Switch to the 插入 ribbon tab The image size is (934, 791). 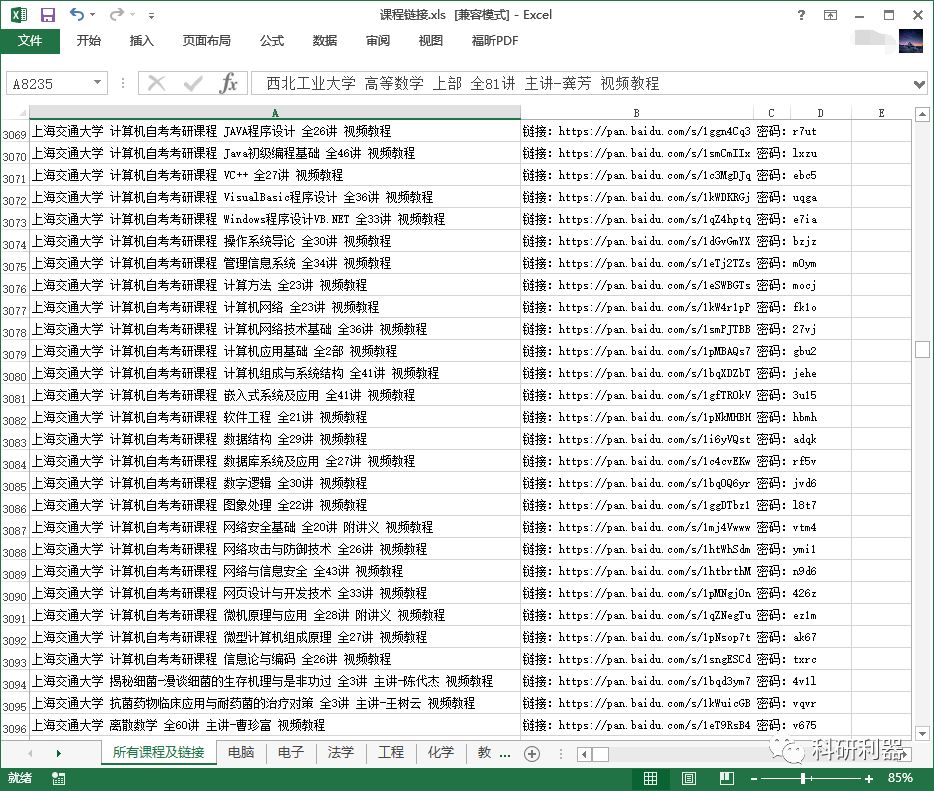(x=141, y=41)
